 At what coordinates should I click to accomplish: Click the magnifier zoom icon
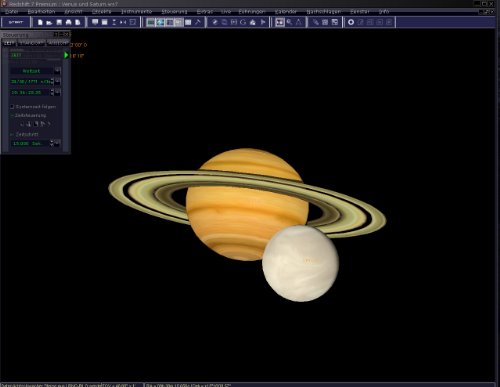pos(289,22)
